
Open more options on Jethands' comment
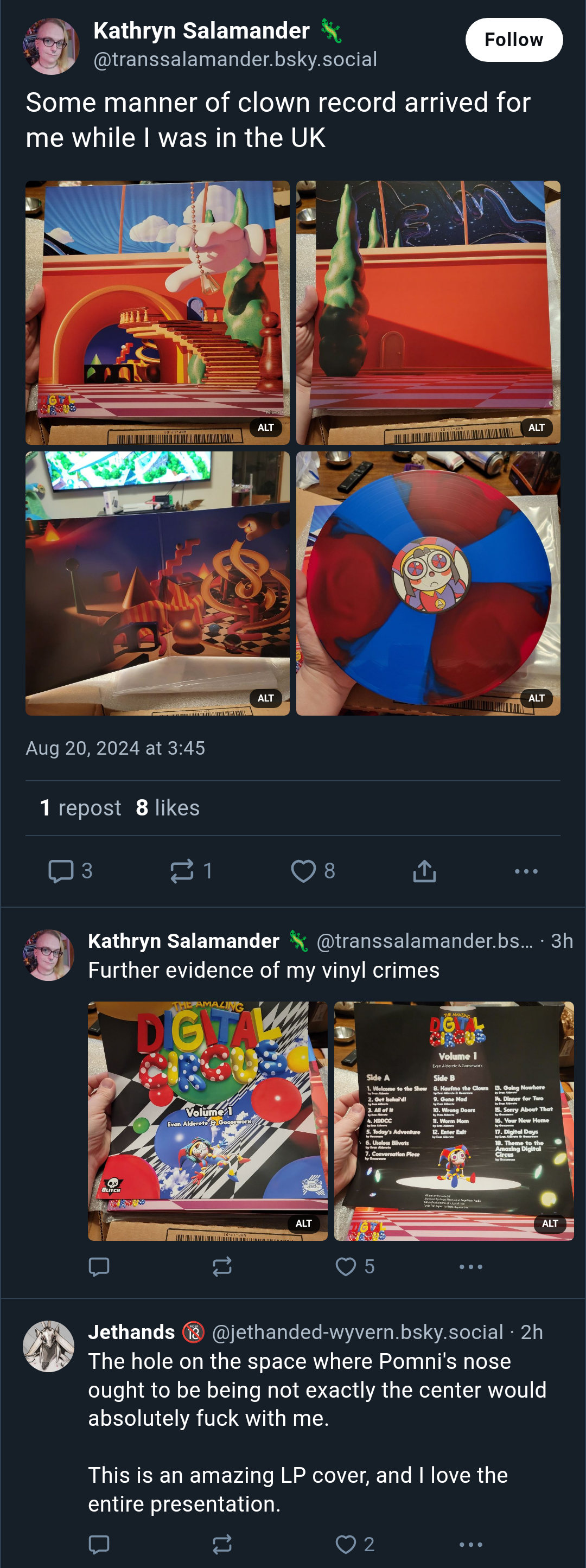[x=470, y=1544]
